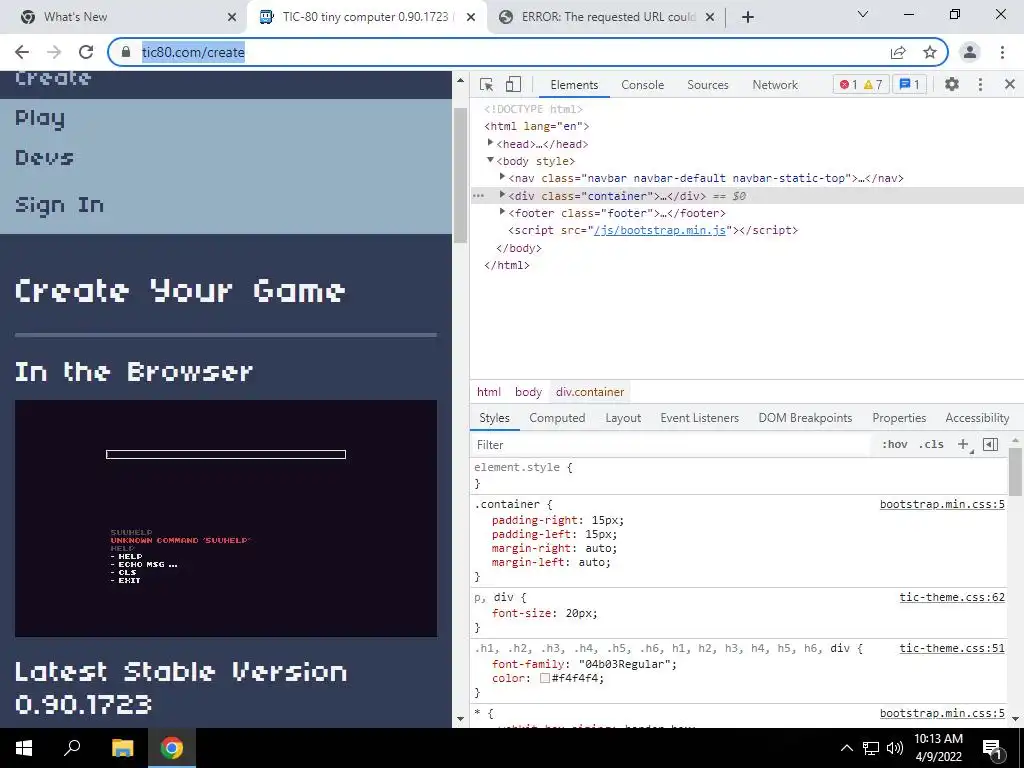
Task: Open the Windows Start menu
Action: tap(24, 748)
